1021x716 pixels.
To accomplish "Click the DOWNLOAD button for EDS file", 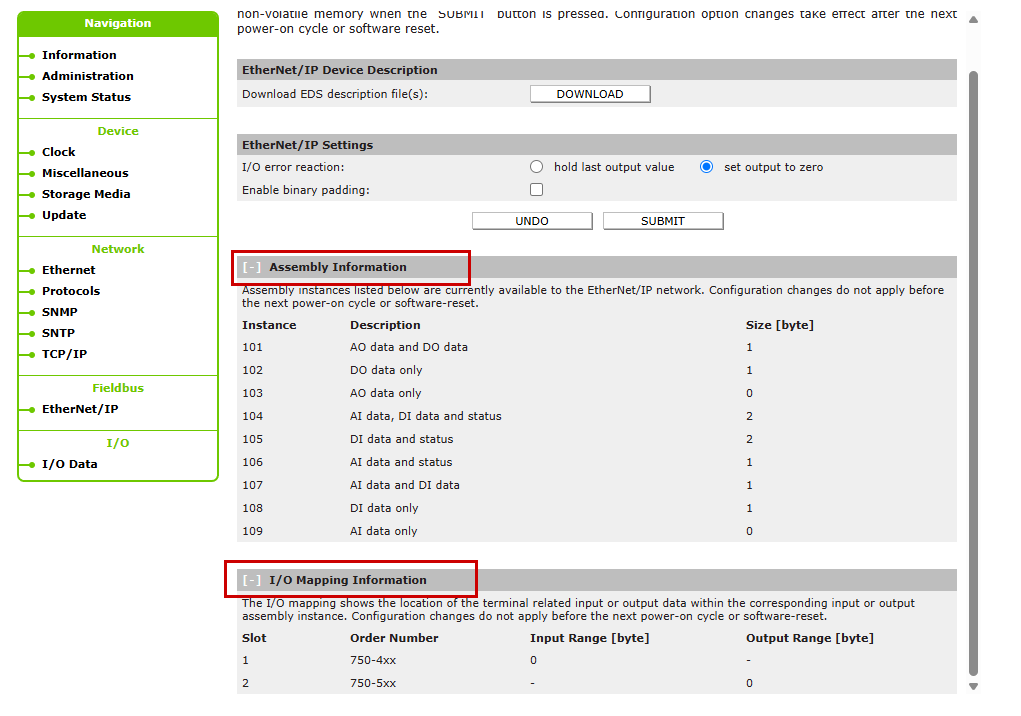I will click(x=590, y=94).
